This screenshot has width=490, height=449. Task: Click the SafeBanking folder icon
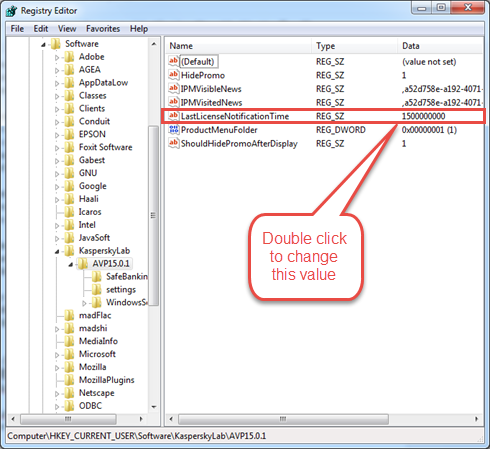coord(97,277)
